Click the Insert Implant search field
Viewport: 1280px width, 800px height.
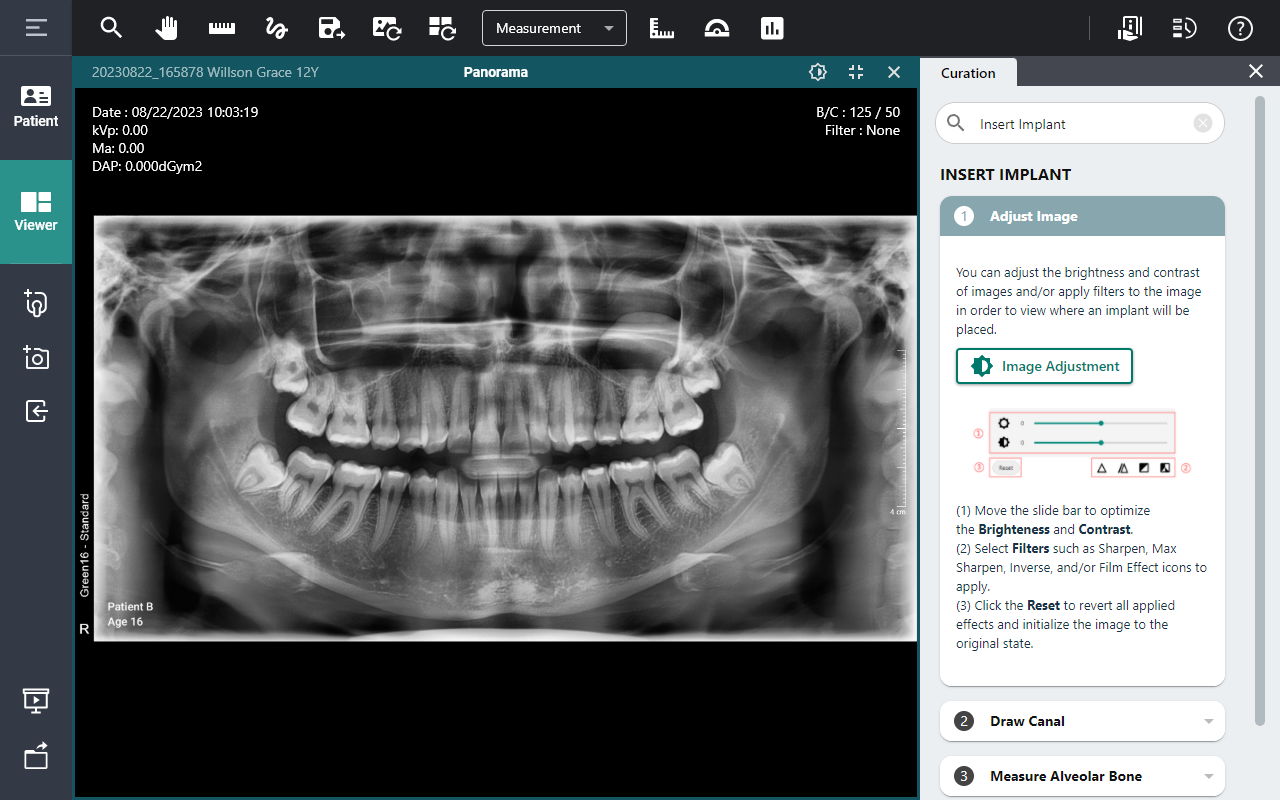1080,124
